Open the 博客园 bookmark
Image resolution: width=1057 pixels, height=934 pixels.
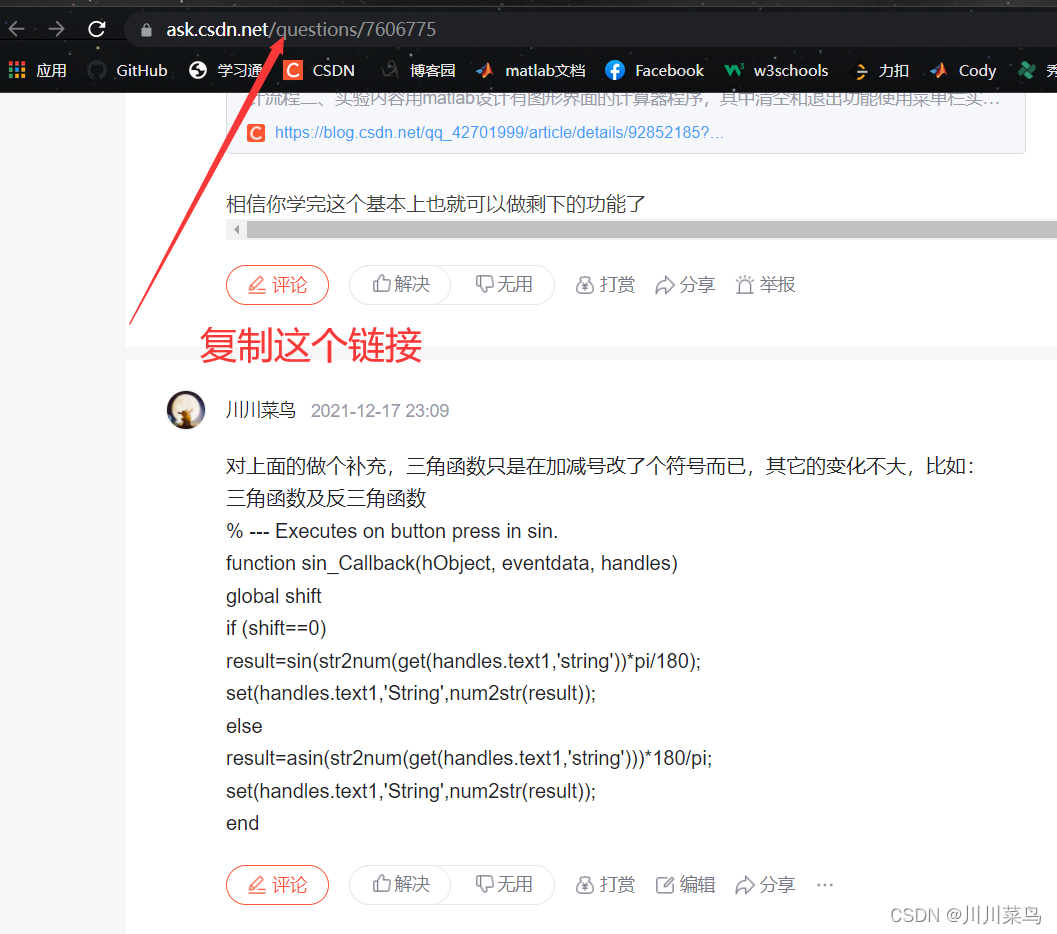[x=424, y=70]
